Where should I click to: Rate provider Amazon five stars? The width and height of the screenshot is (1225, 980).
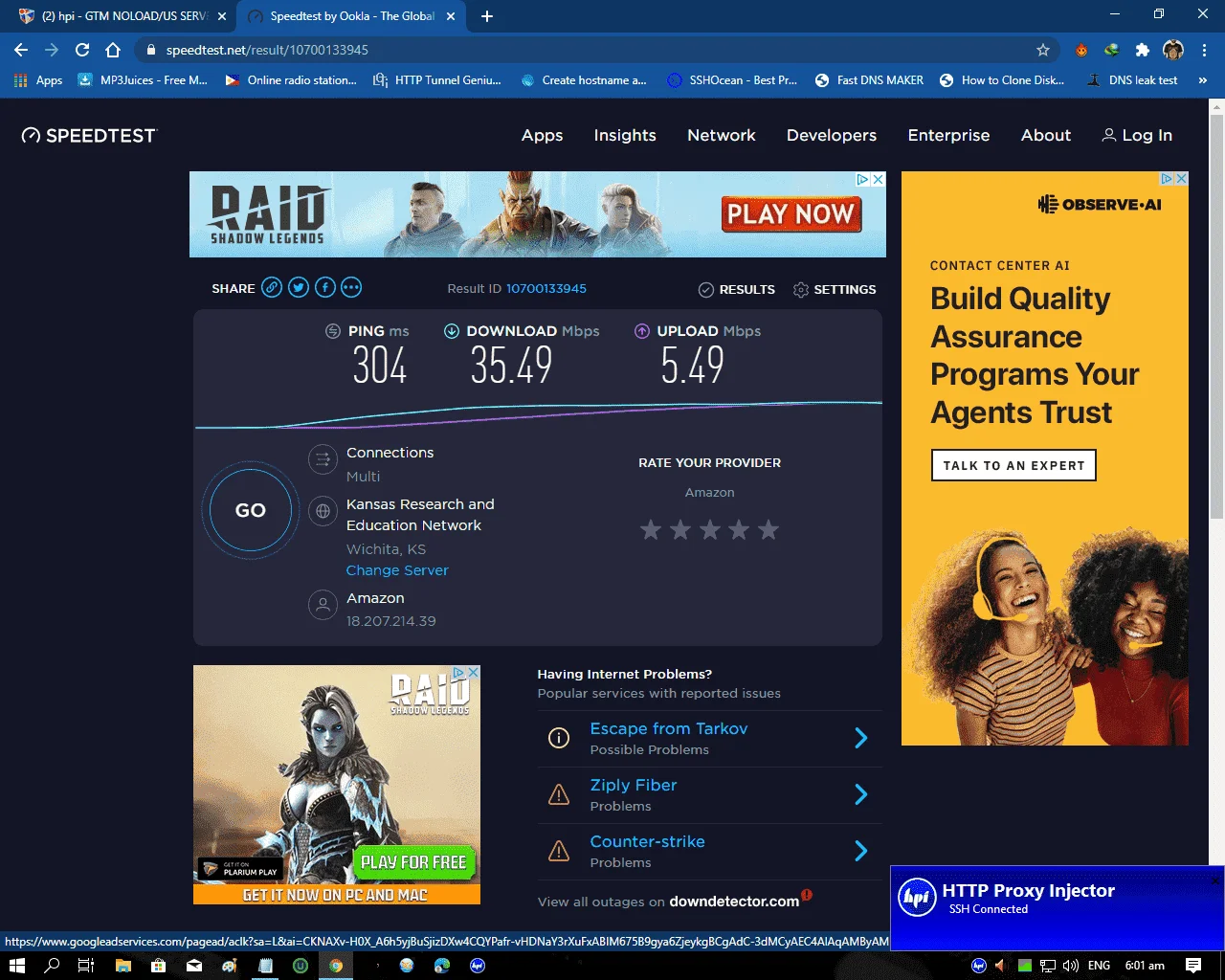point(768,529)
